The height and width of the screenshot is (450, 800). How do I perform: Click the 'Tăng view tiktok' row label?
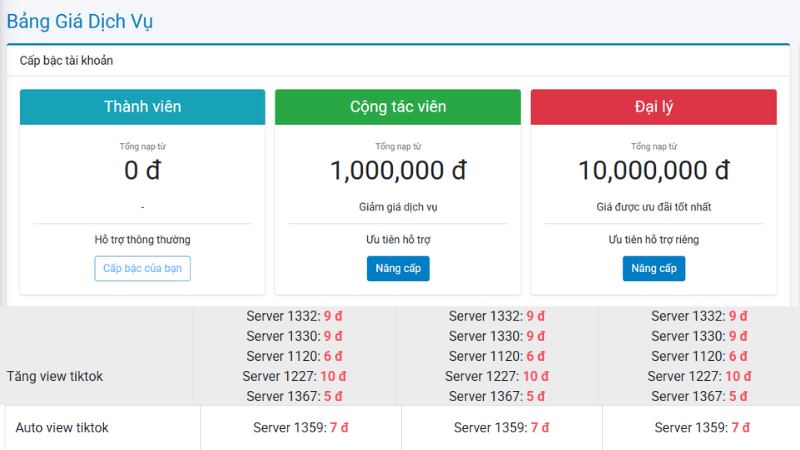(55, 377)
